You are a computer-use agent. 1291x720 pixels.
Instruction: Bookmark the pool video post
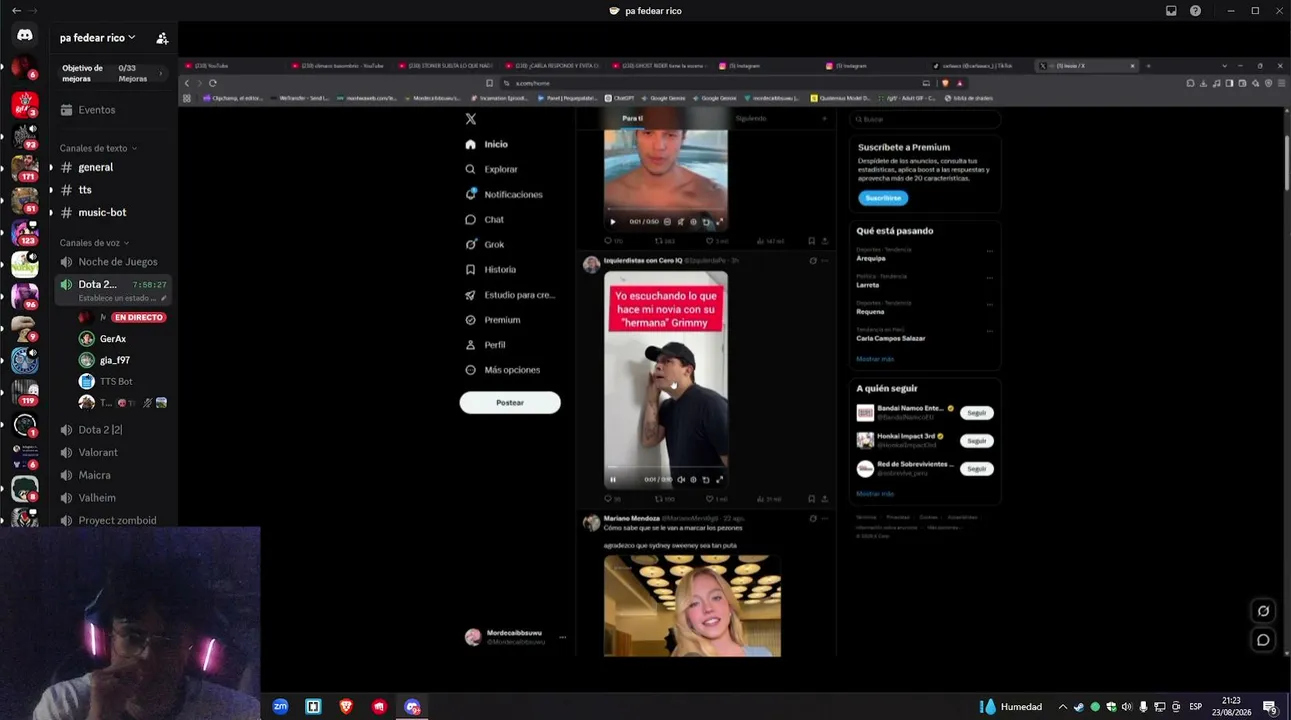tap(811, 241)
